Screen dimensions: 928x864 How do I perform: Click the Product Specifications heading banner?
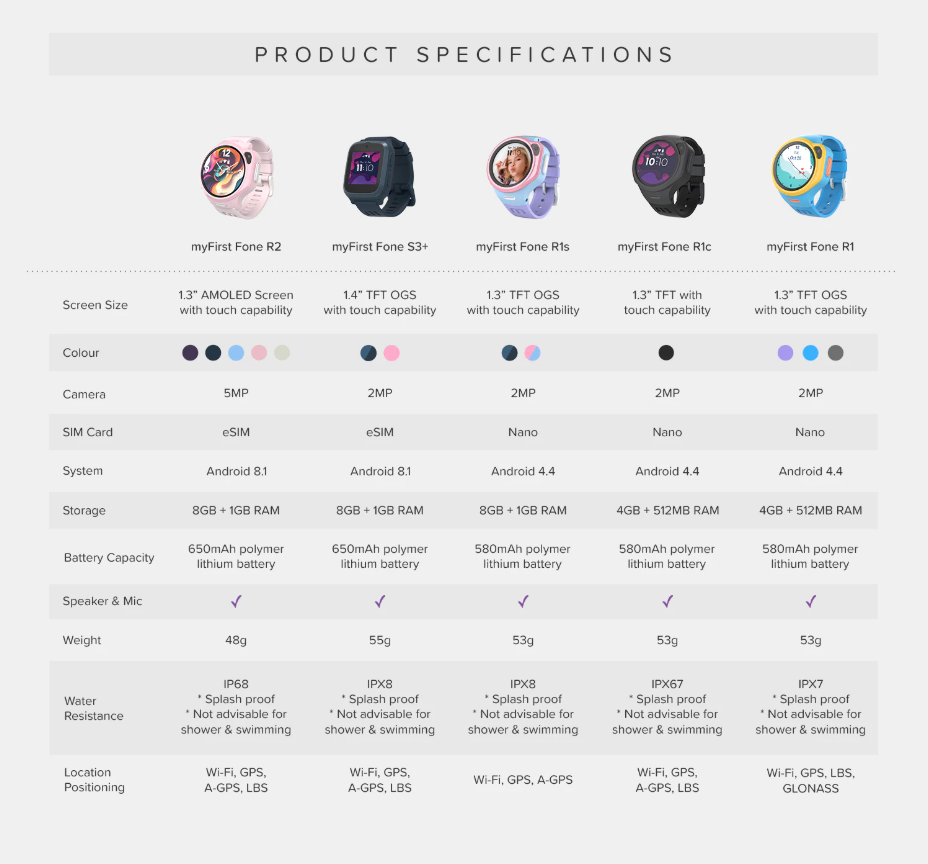coord(464,54)
